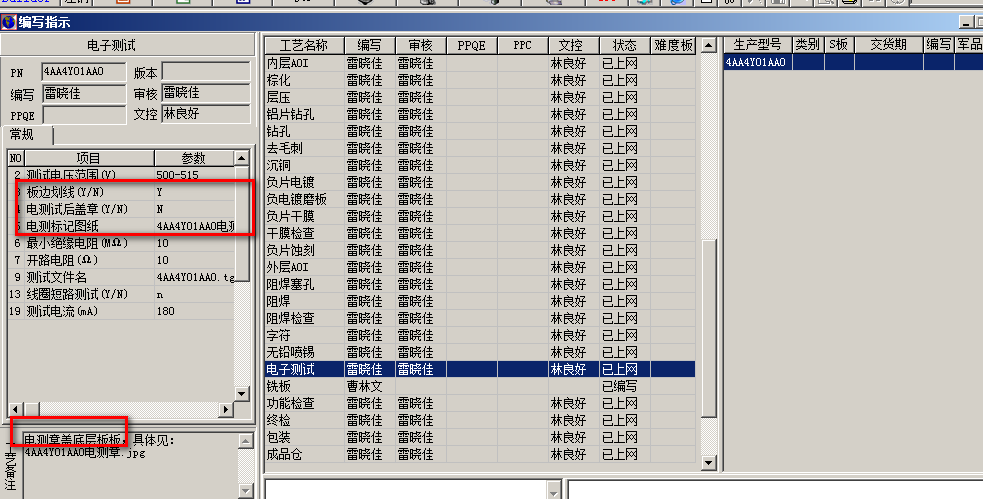The width and height of the screenshot is (983, 499).
Task: Select the 功能检查 process row
Action: coord(480,403)
